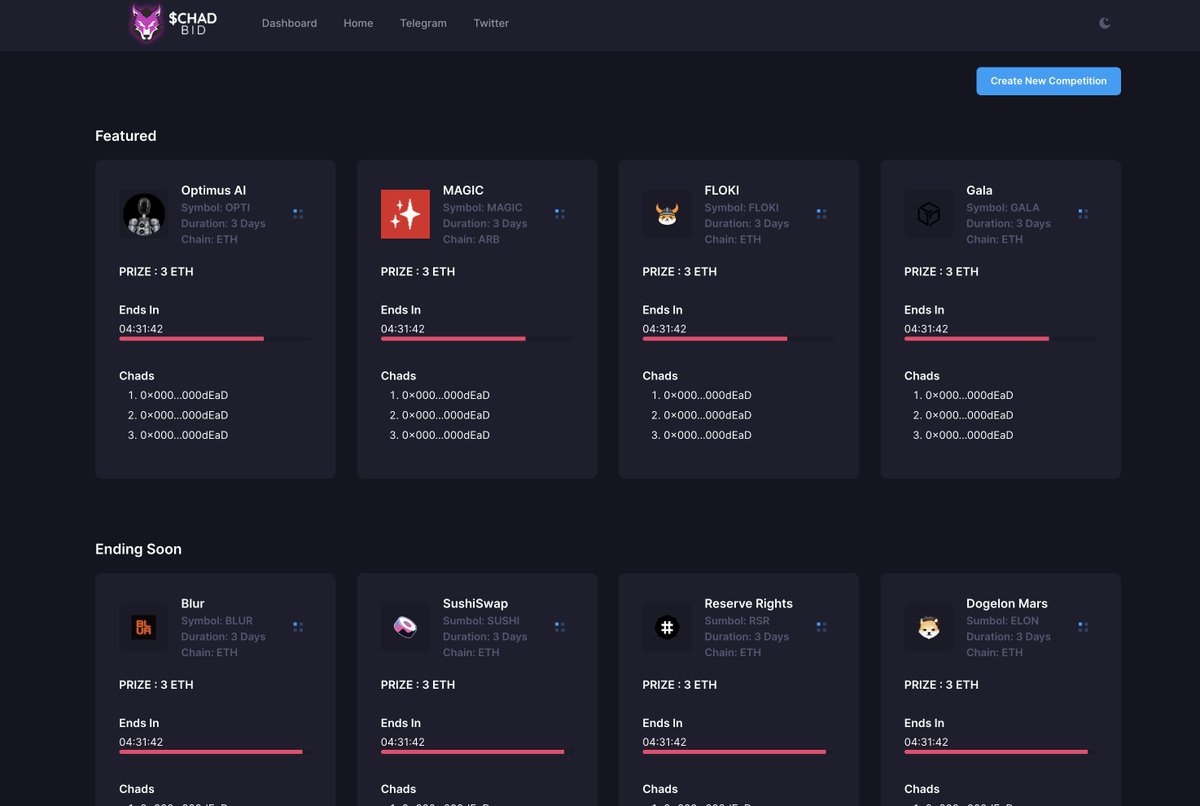The width and height of the screenshot is (1200, 806).
Task: Click the Dogelon Mars token logo
Action: (929, 627)
